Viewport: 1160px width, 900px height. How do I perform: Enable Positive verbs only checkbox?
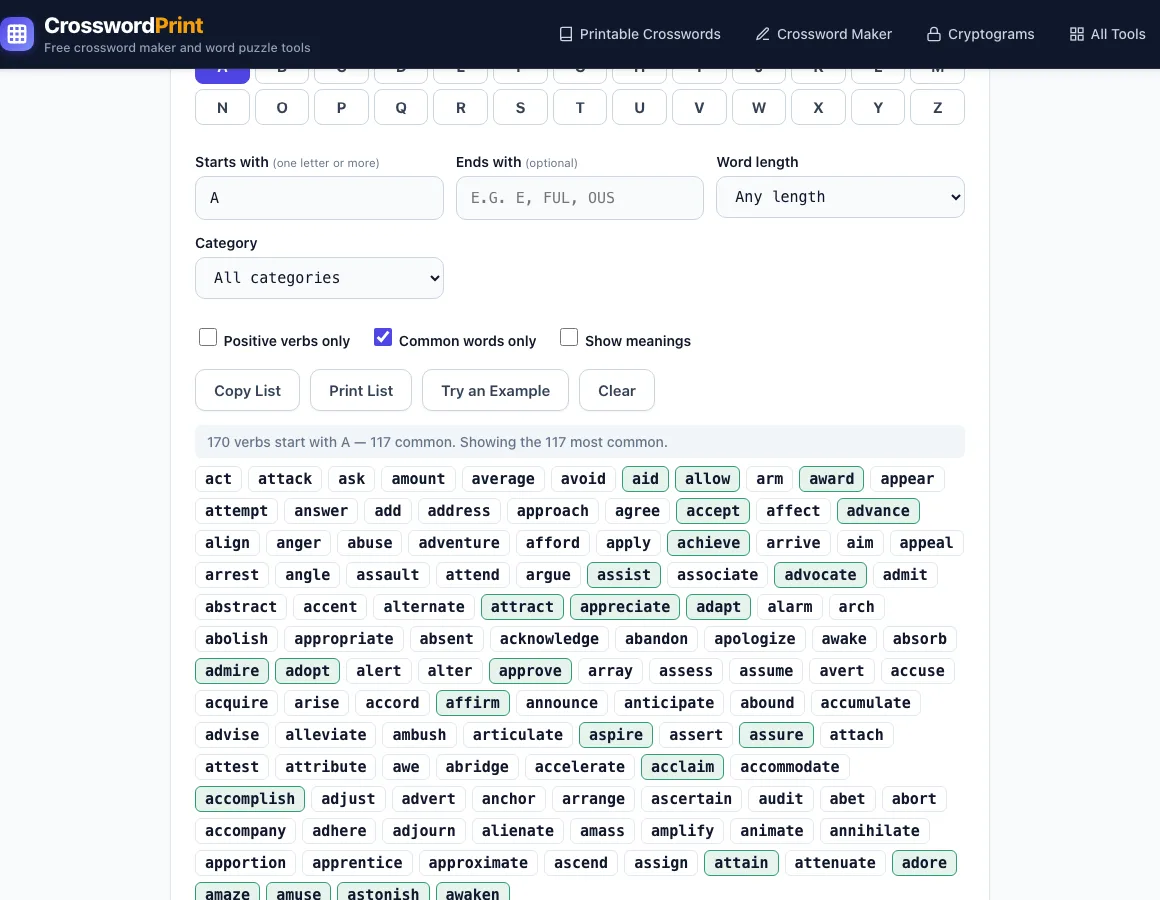click(x=208, y=337)
